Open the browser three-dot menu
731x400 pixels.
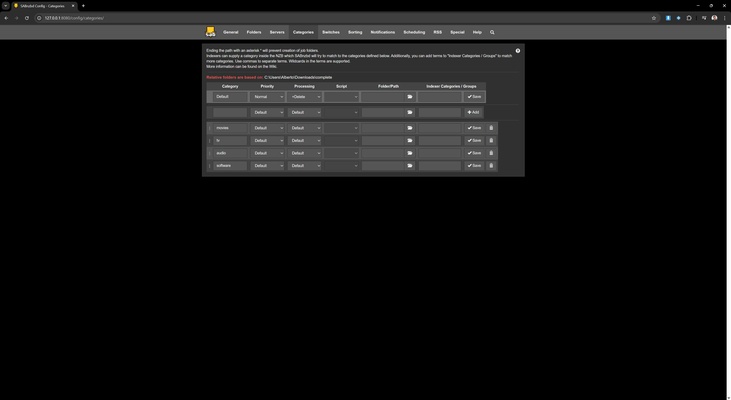[724, 18]
